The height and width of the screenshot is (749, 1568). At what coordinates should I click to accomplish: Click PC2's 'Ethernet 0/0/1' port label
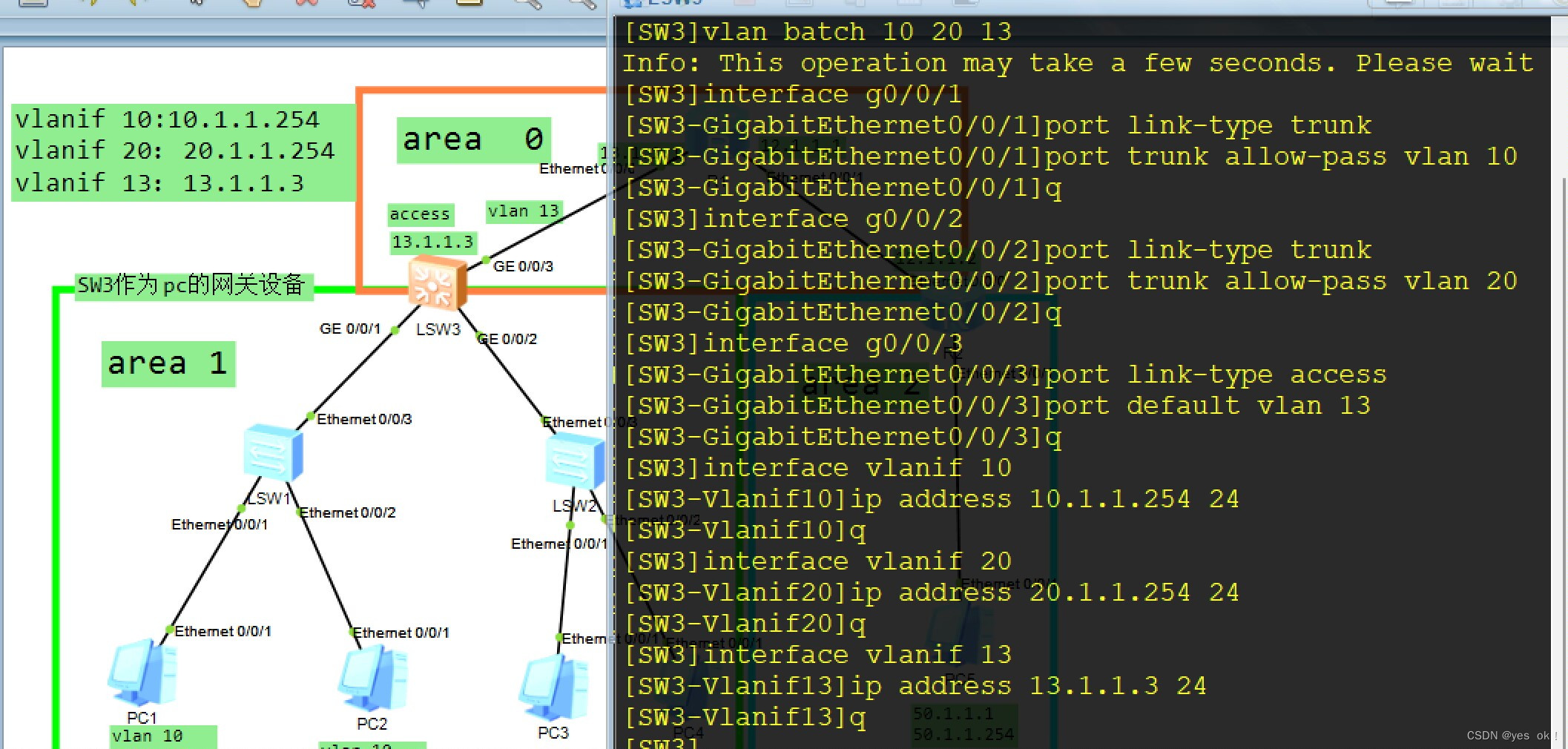coord(401,633)
